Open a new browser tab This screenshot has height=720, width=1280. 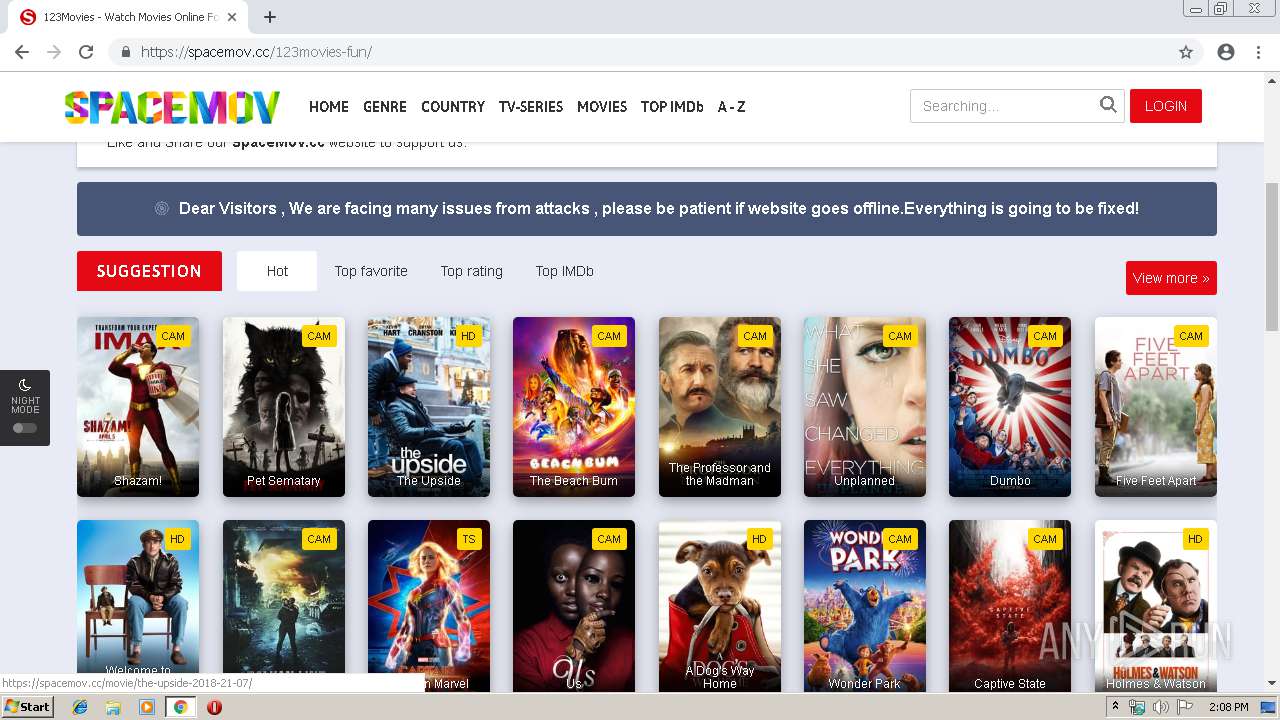click(x=270, y=17)
